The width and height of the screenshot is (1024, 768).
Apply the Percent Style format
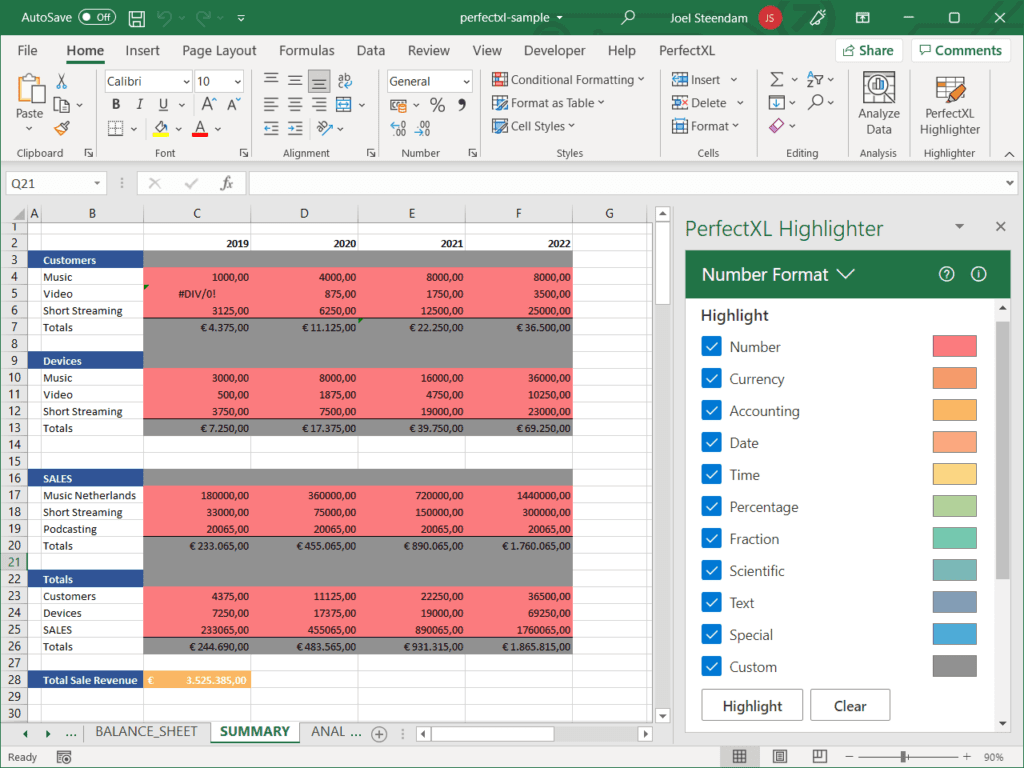pyautogui.click(x=436, y=103)
